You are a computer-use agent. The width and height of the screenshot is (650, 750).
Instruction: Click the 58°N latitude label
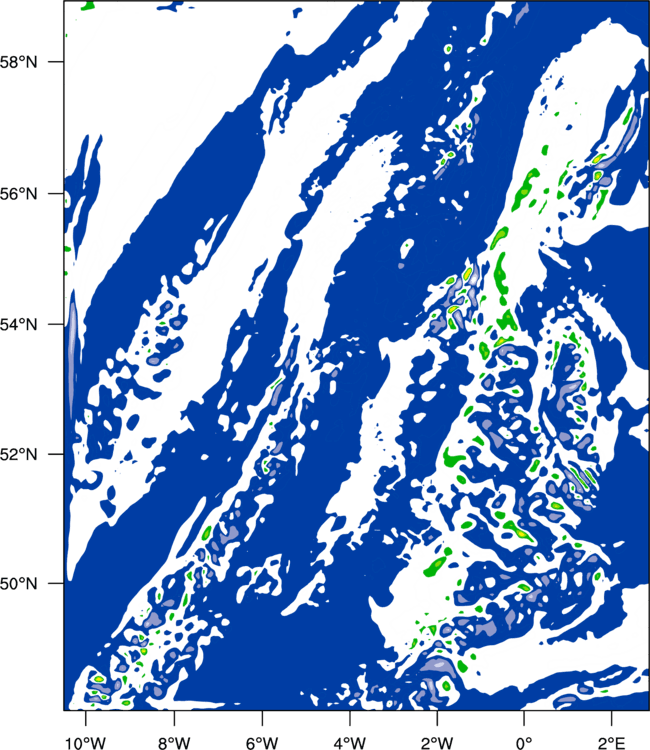coord(19,62)
